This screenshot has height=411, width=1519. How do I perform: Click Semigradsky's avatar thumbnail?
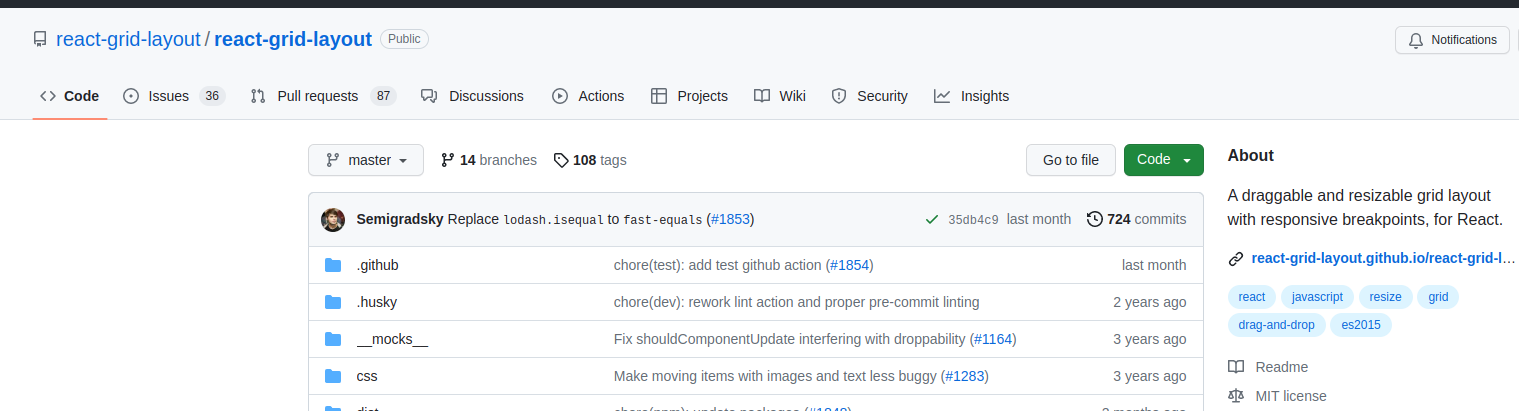point(333,219)
